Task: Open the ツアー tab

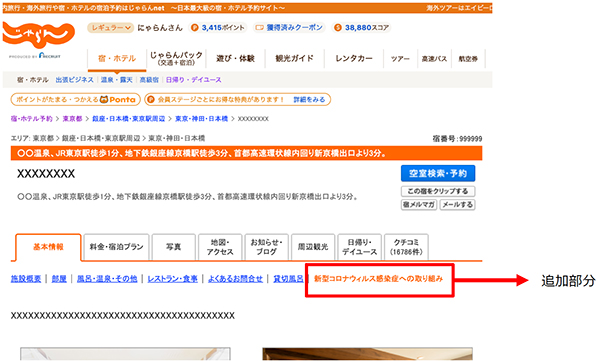Action: click(x=400, y=59)
